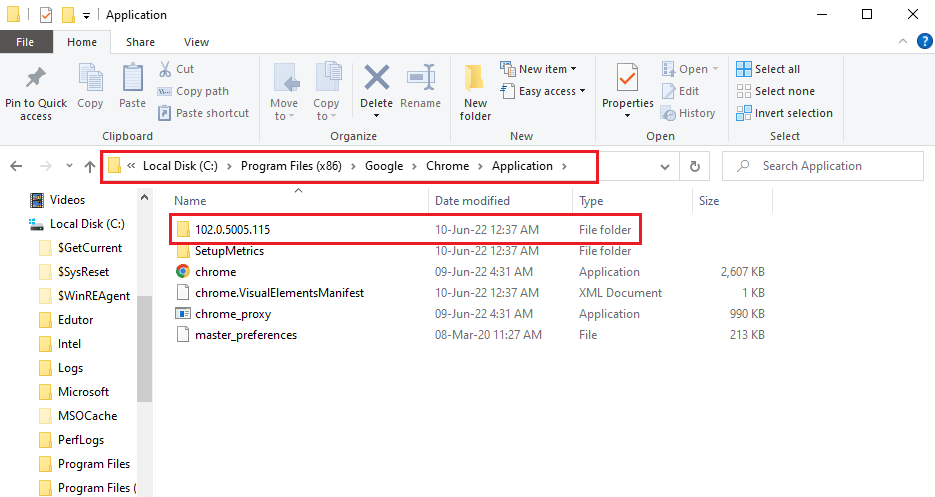Click the Copy ribbon button
This screenshot has width=935, height=497.
[x=90, y=87]
